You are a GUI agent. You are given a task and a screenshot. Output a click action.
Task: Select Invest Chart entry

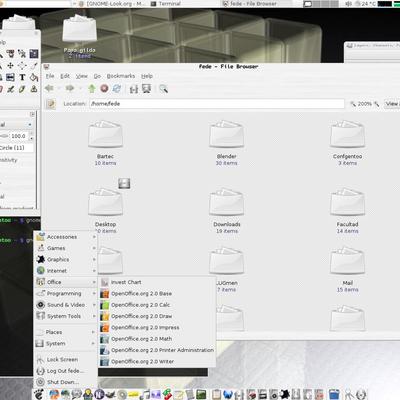(157, 282)
